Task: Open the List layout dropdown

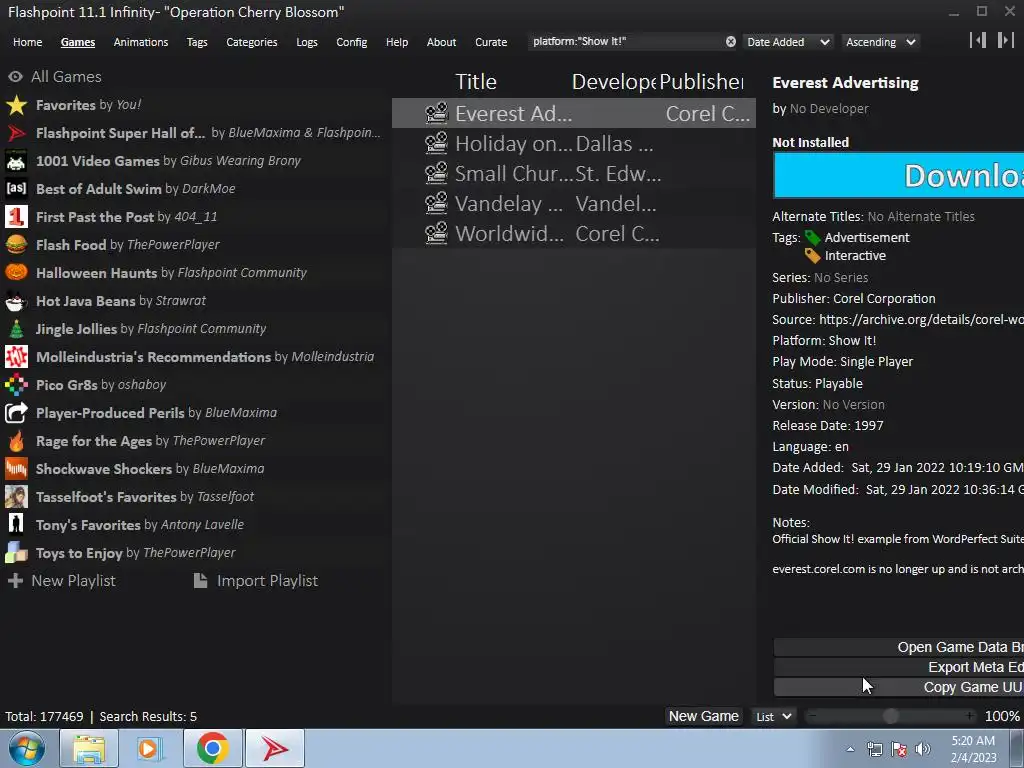Action: click(774, 716)
